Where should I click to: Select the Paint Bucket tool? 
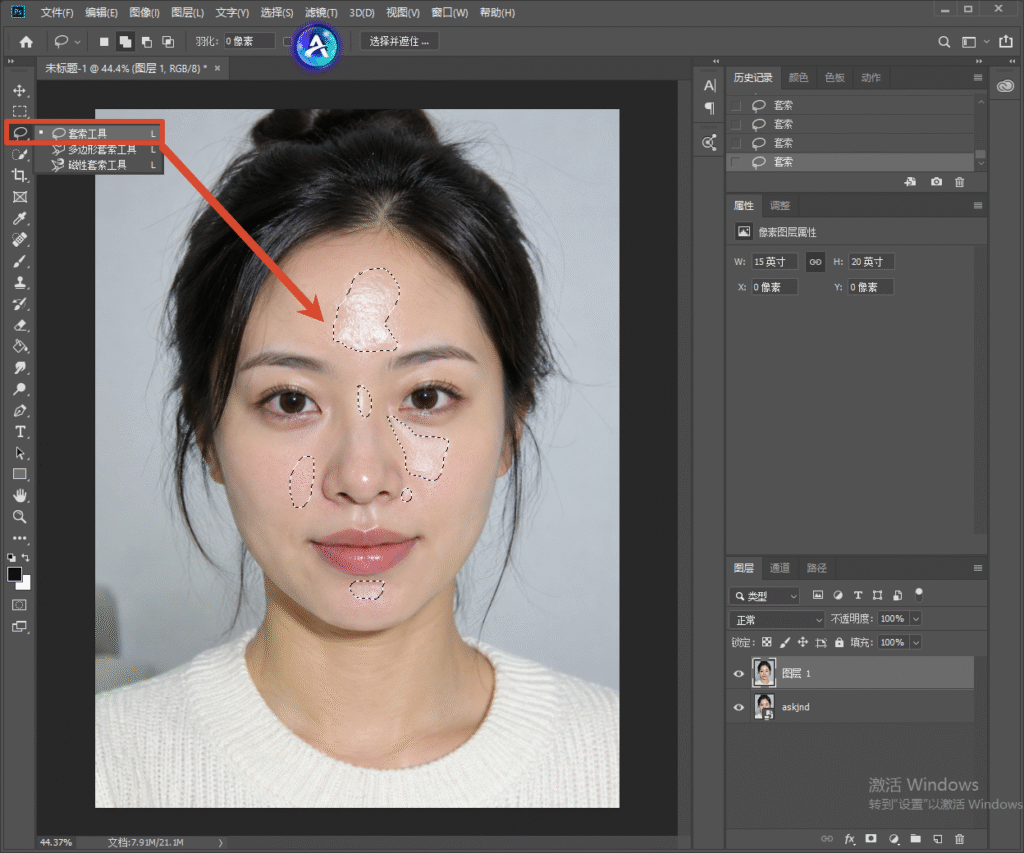pyautogui.click(x=20, y=347)
